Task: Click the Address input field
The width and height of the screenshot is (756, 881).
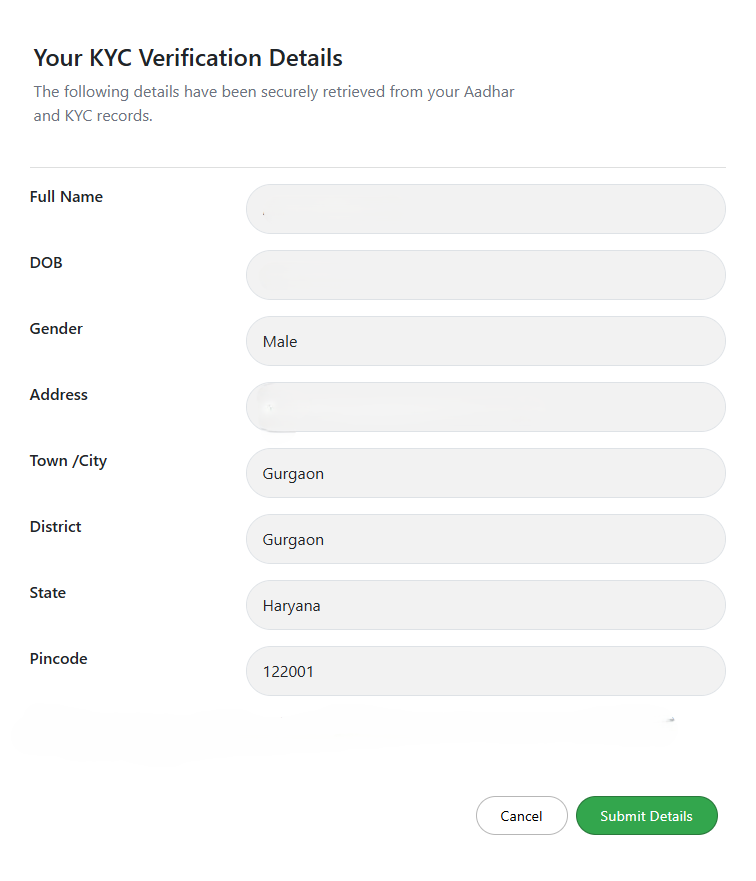Action: pos(485,407)
